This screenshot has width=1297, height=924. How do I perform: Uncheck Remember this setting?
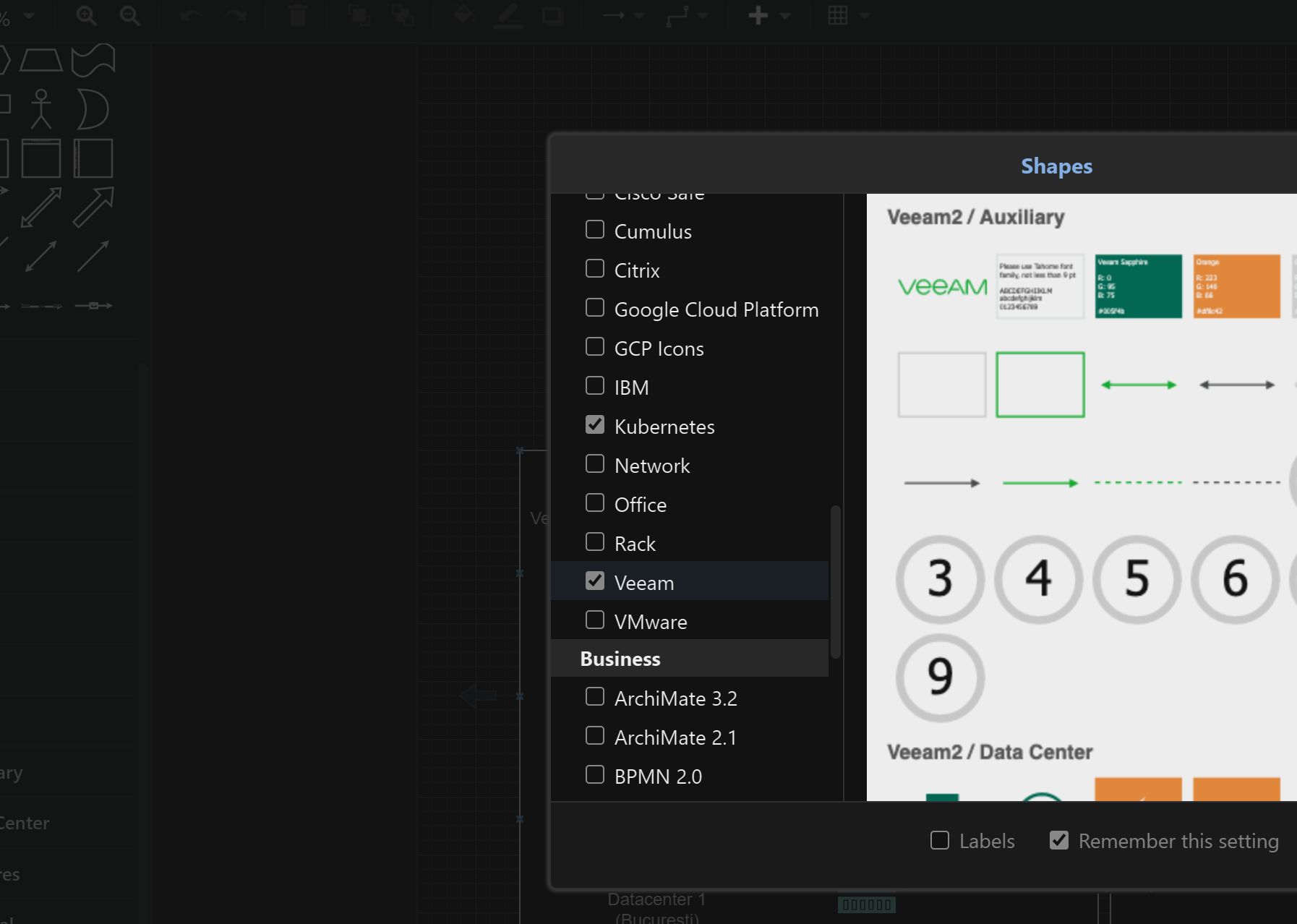[1059, 840]
